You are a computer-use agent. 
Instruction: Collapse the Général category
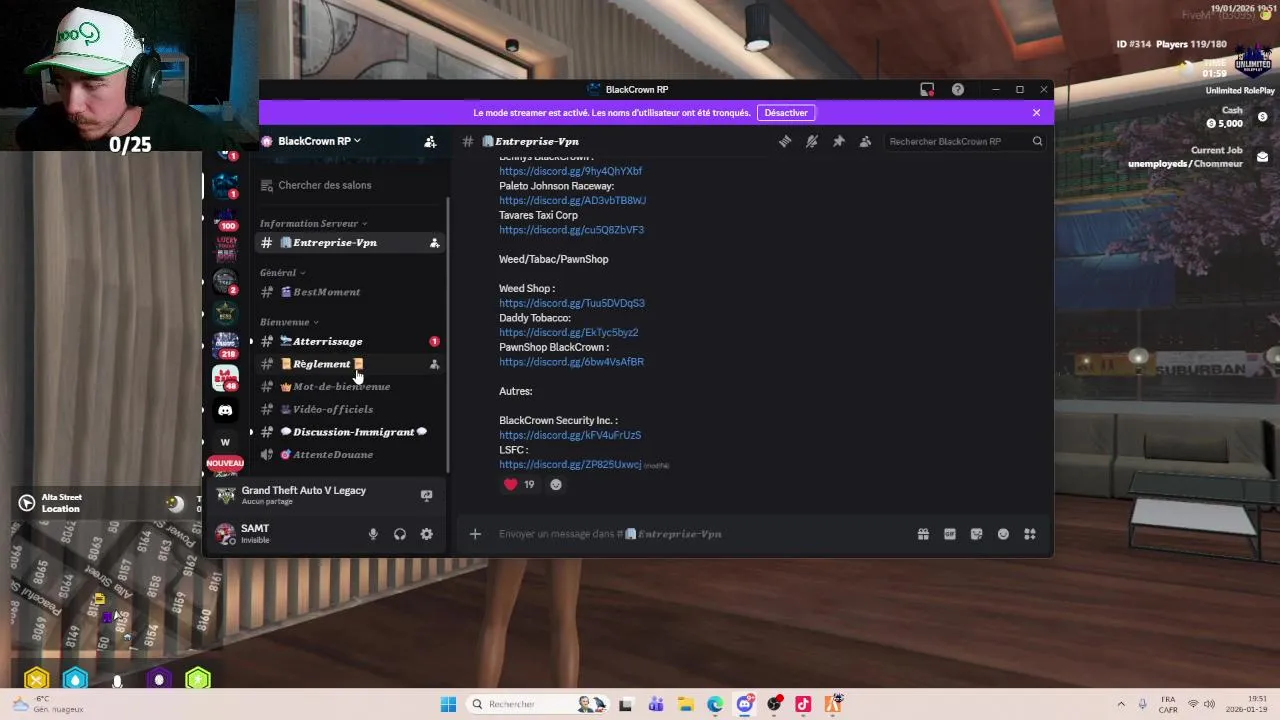point(282,272)
